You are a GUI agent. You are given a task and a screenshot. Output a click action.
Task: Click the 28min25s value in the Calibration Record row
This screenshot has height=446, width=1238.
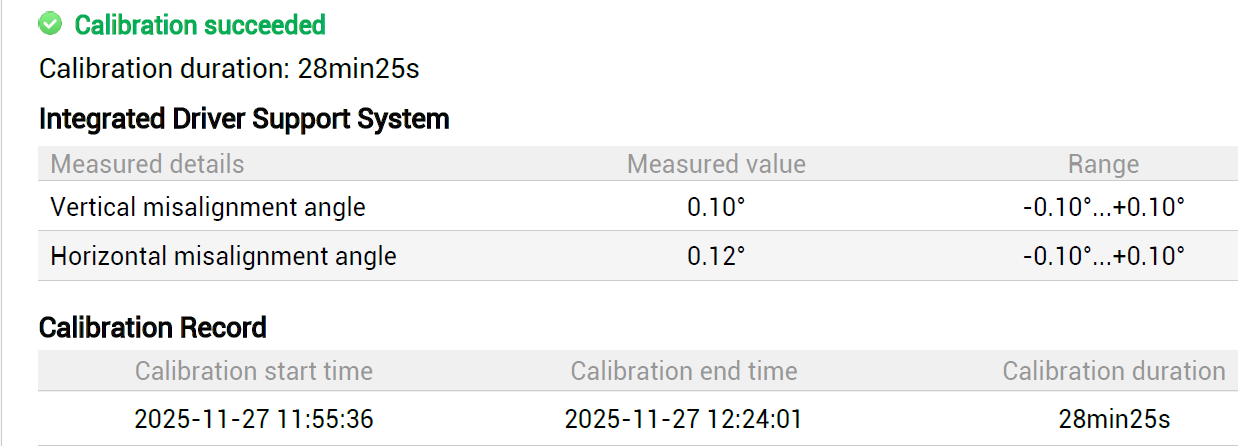click(x=1114, y=419)
